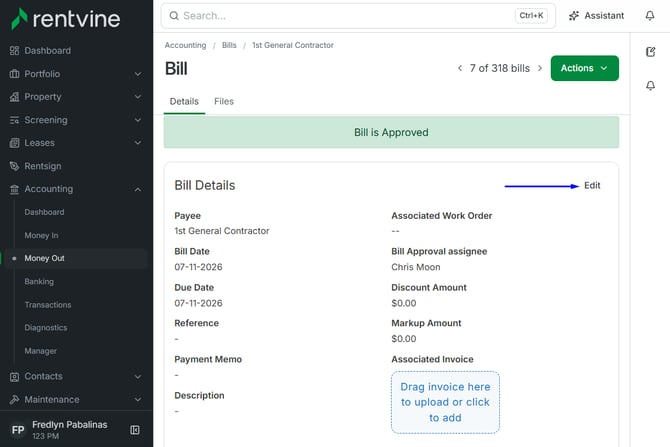Click the bell icon in right side panel
The image size is (670, 447).
[x=650, y=85]
